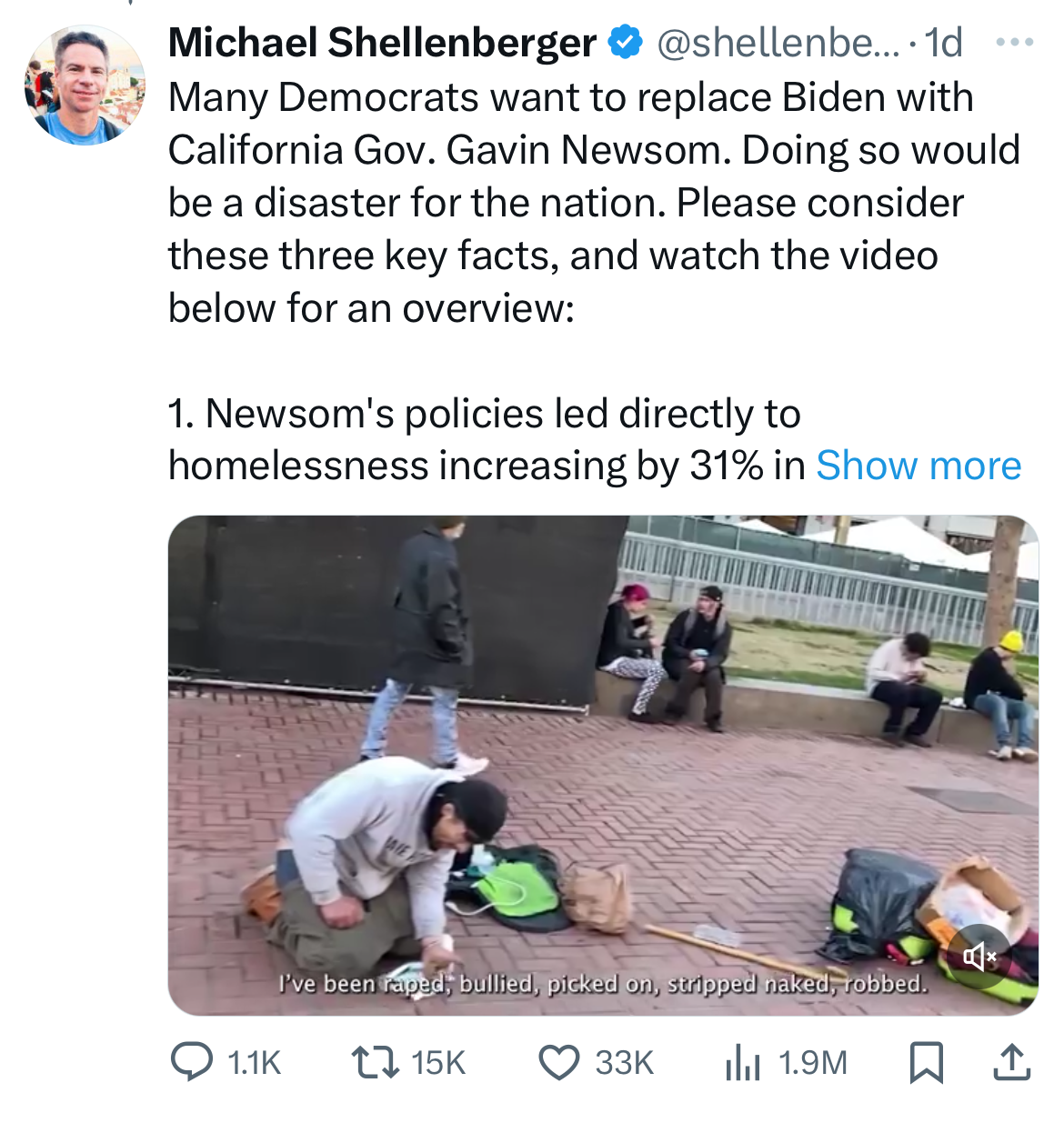Unmute the video with speaker icon
Screen dimensions: 1064x1133
pos(979,956)
